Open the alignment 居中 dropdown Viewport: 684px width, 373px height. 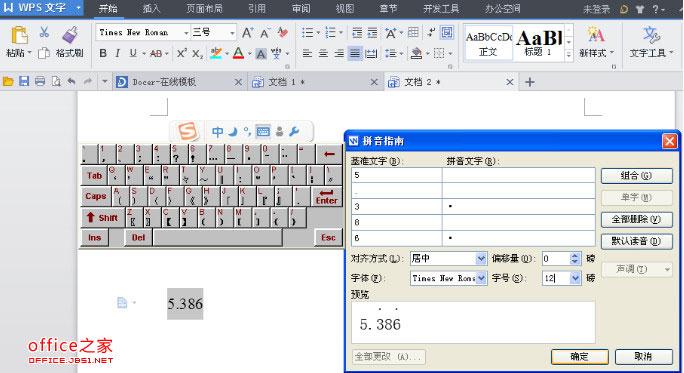click(x=481, y=258)
